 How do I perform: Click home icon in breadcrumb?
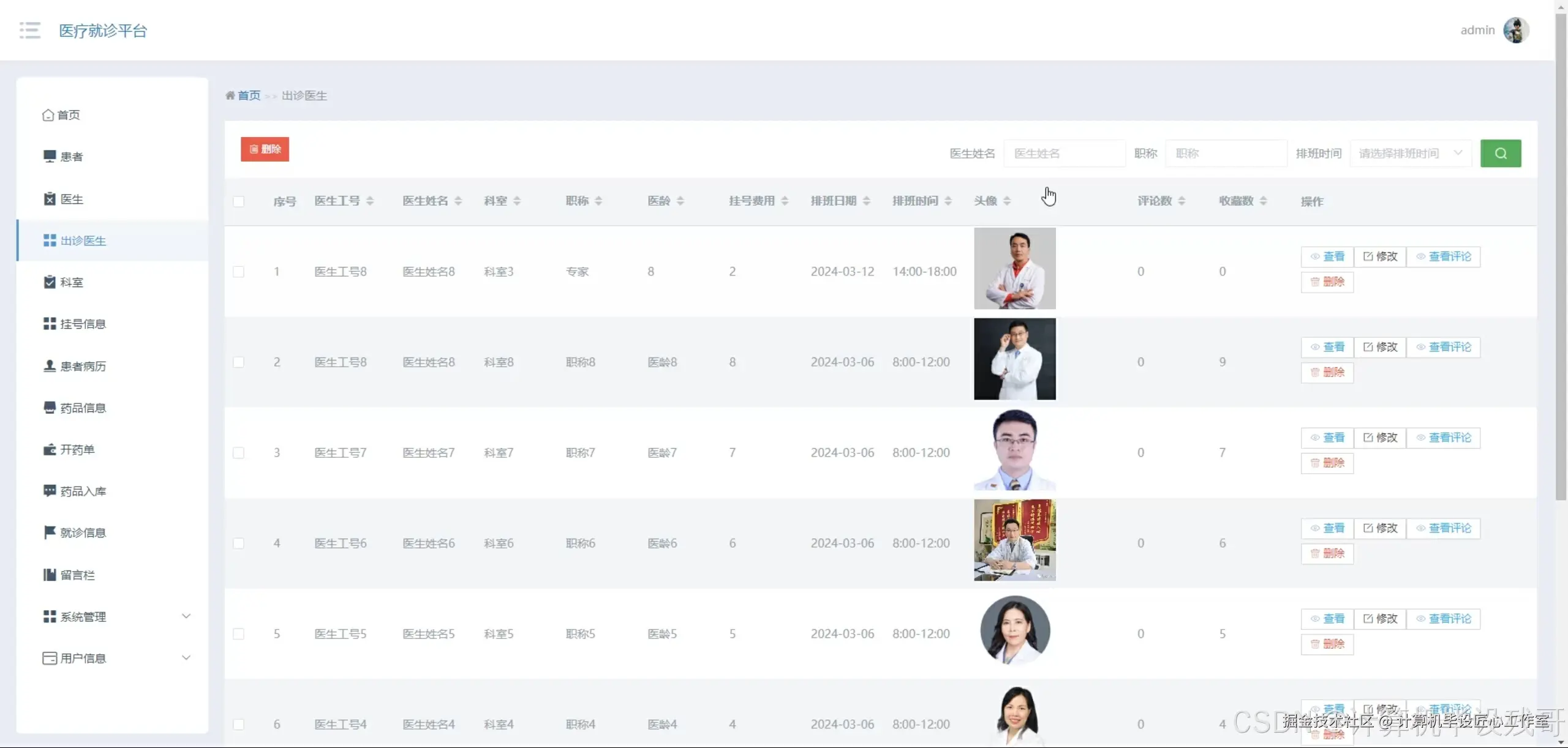[x=230, y=95]
